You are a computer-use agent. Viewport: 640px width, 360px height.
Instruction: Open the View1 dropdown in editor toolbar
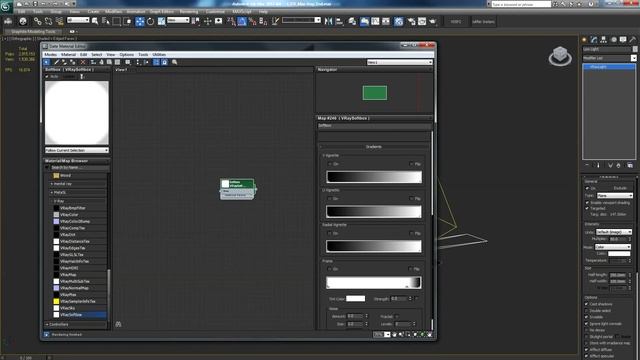tap(400, 62)
